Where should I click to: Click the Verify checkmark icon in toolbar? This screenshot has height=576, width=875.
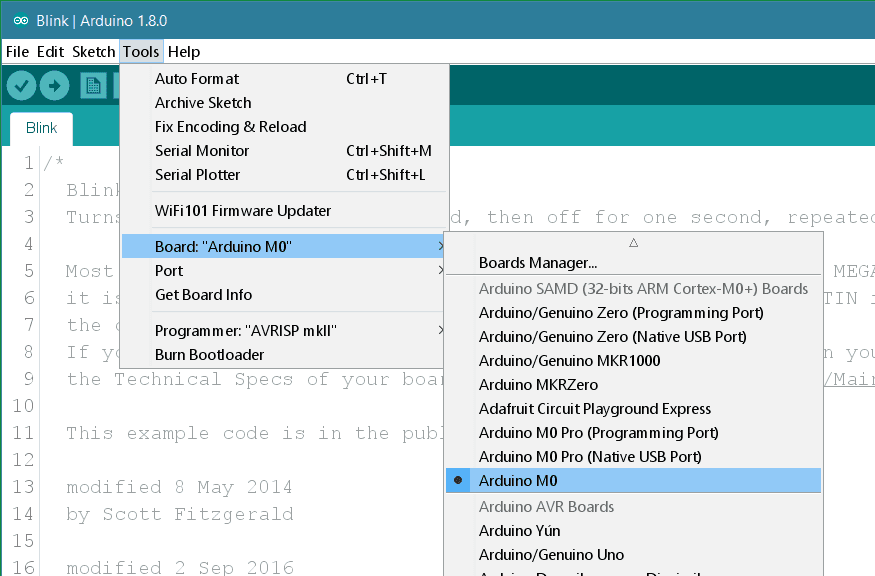[x=21, y=86]
